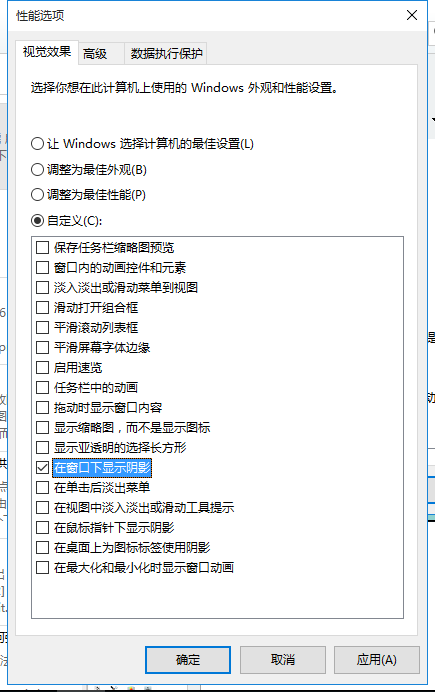Select 让 Windows 选择计算机的最佳设置 radio
The image size is (435, 692).
(x=38, y=143)
